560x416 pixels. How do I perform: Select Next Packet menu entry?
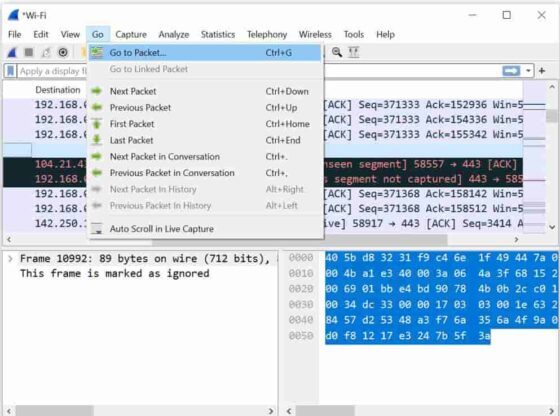[205, 91]
